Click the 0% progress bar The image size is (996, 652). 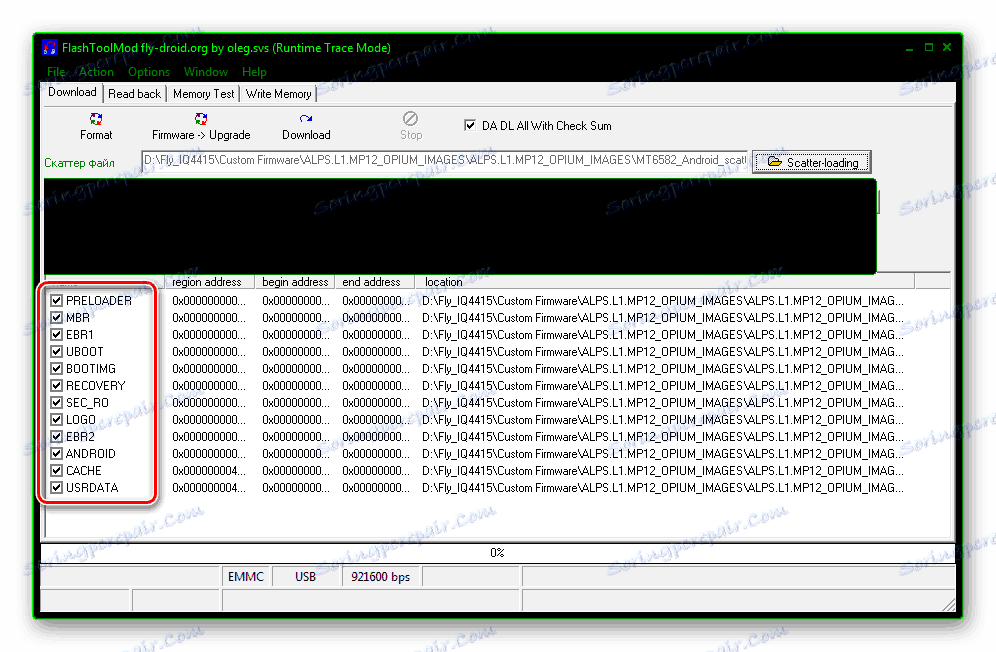pyautogui.click(x=497, y=553)
